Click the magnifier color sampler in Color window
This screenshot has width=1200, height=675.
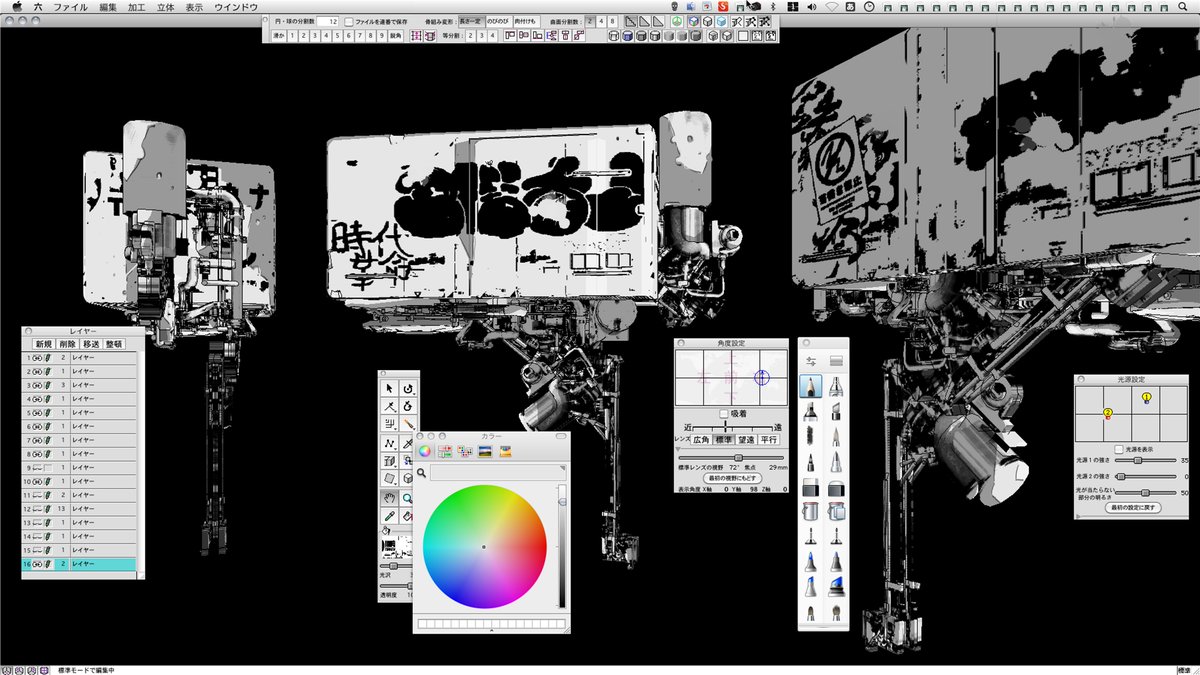point(421,472)
